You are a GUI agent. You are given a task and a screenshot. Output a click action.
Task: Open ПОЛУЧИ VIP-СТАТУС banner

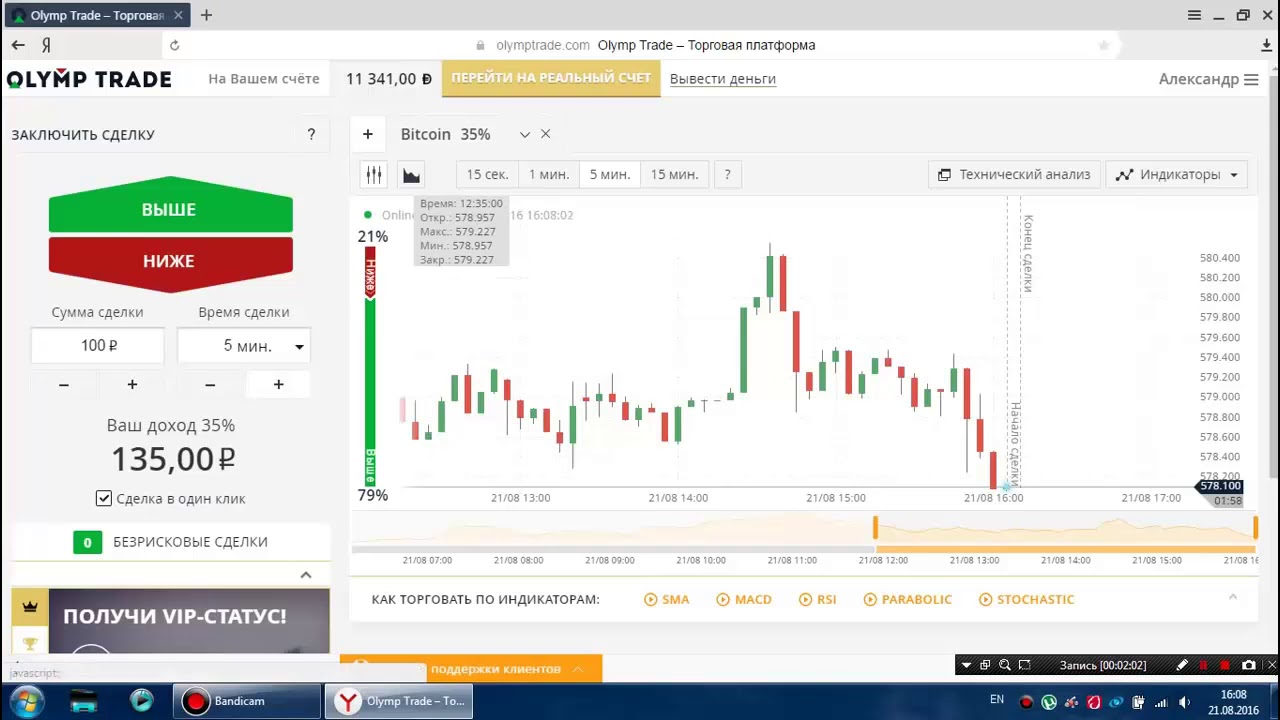[x=189, y=620]
